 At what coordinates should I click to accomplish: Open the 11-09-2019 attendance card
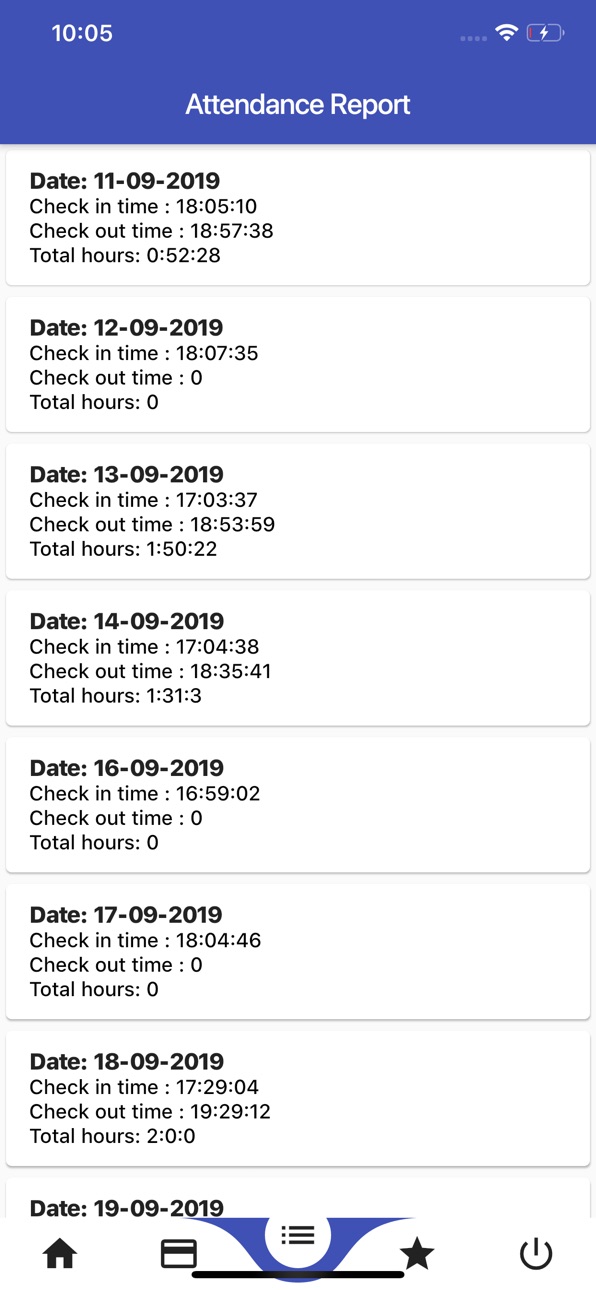pyautogui.click(x=298, y=218)
